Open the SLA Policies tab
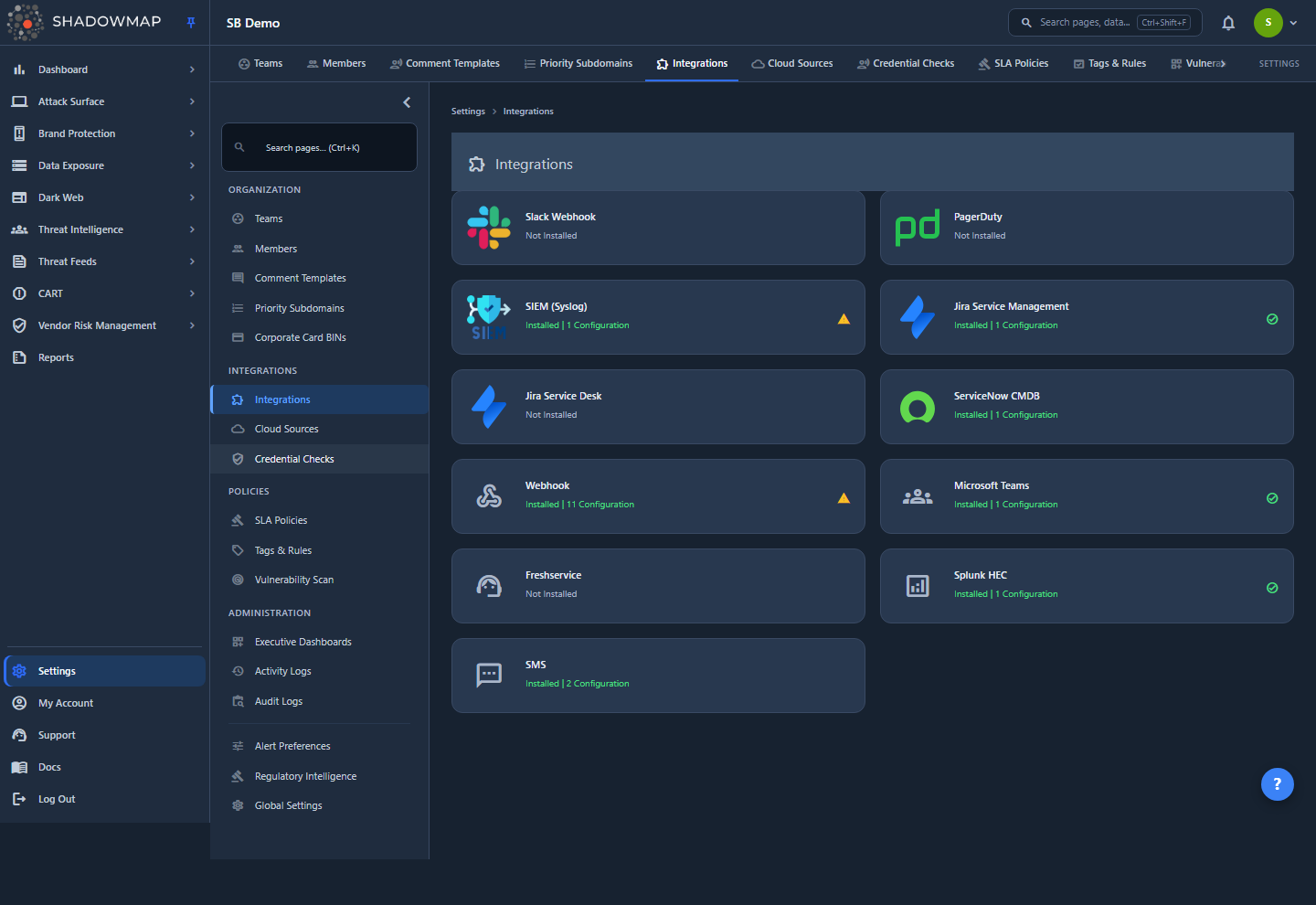Image resolution: width=1316 pixels, height=905 pixels. tap(1014, 64)
